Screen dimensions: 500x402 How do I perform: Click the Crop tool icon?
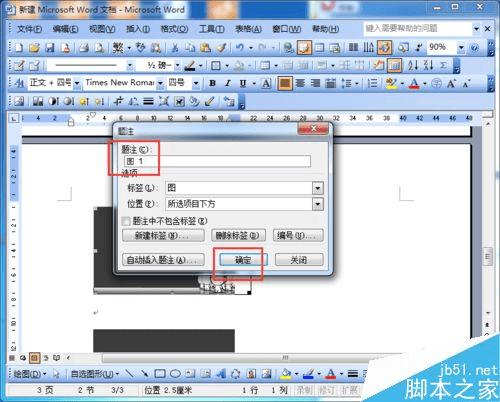click(118, 101)
